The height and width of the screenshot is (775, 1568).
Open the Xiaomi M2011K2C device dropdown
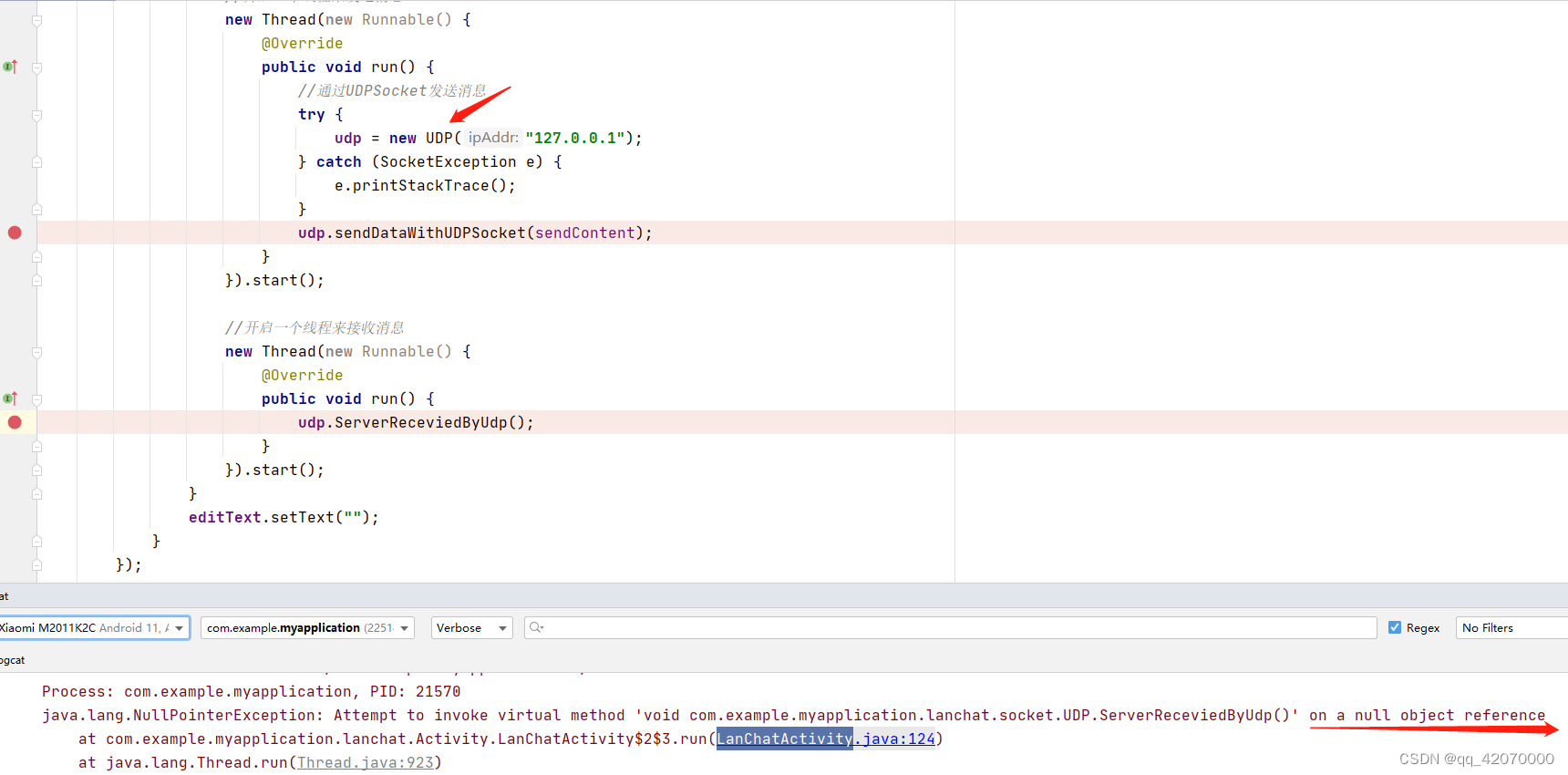(94, 627)
